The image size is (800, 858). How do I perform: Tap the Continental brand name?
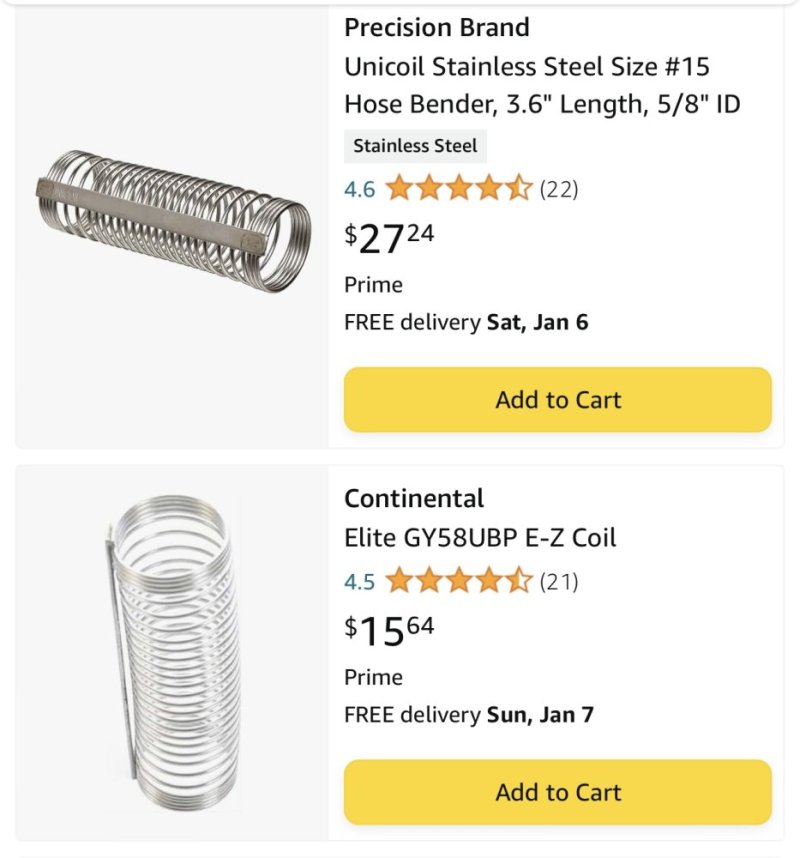(x=414, y=498)
